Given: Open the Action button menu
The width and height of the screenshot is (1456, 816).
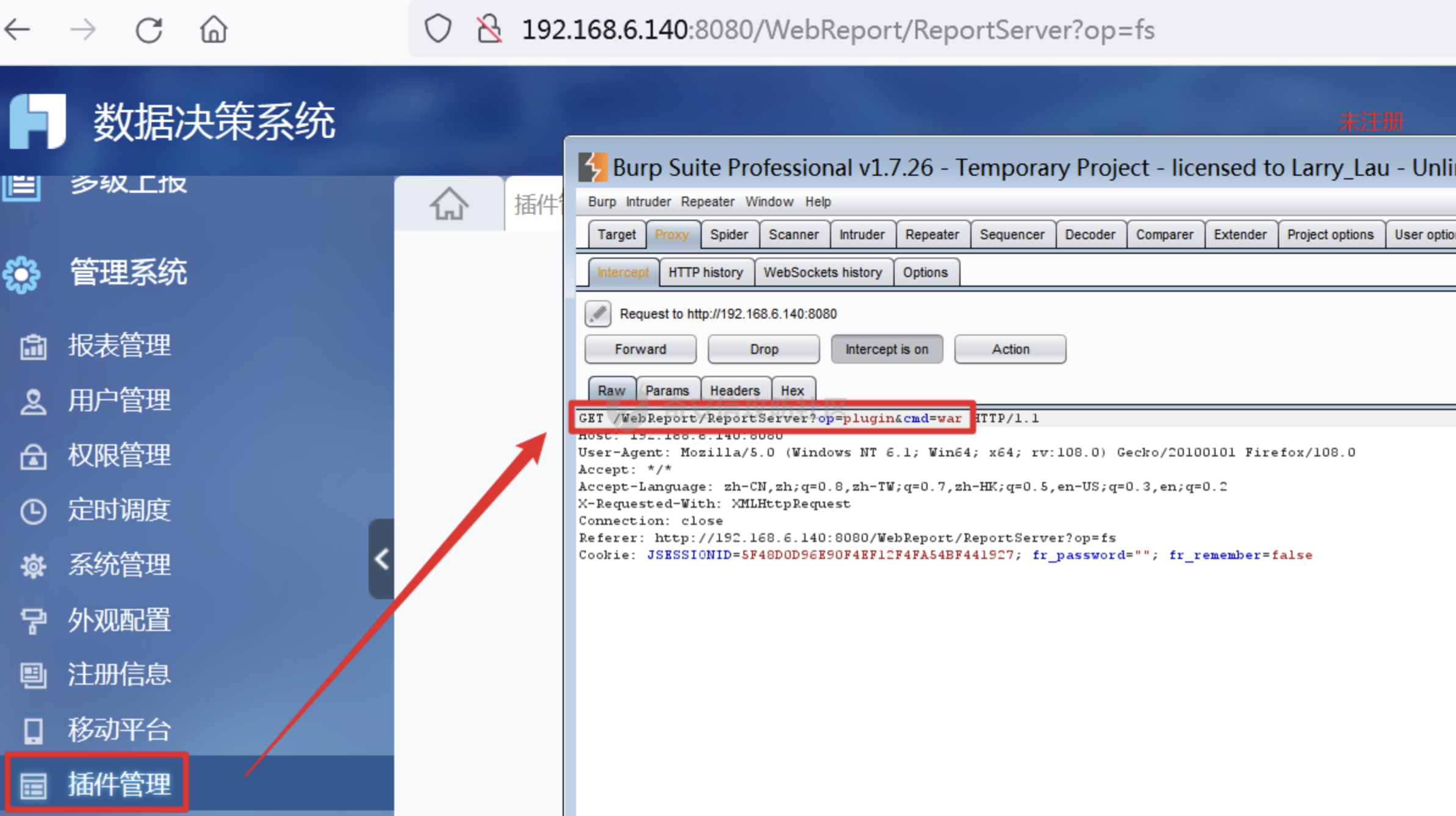Looking at the screenshot, I should 1011,349.
